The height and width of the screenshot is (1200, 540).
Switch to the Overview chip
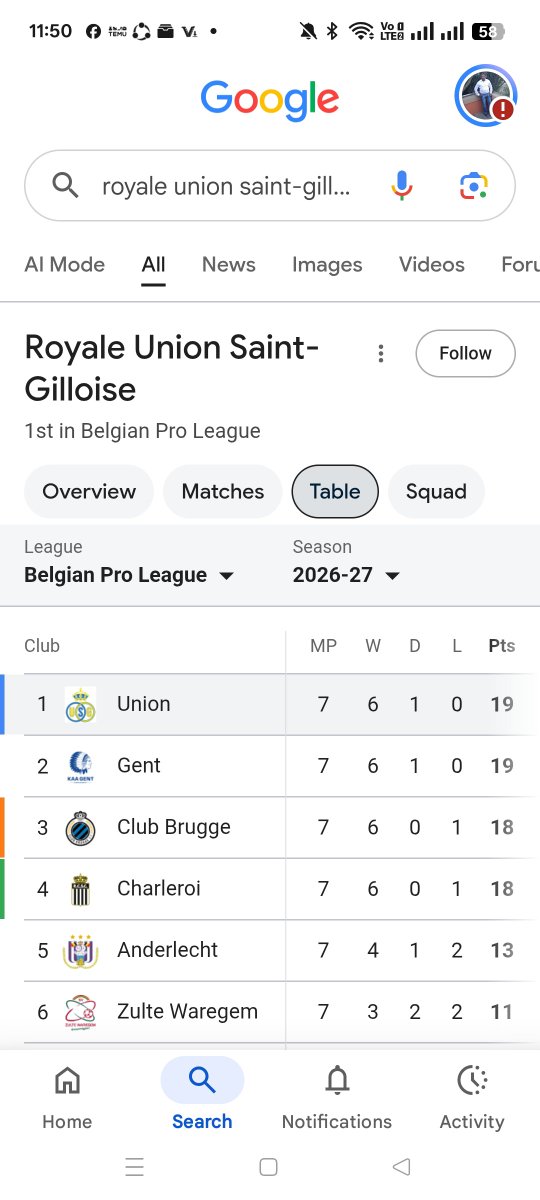(x=89, y=491)
